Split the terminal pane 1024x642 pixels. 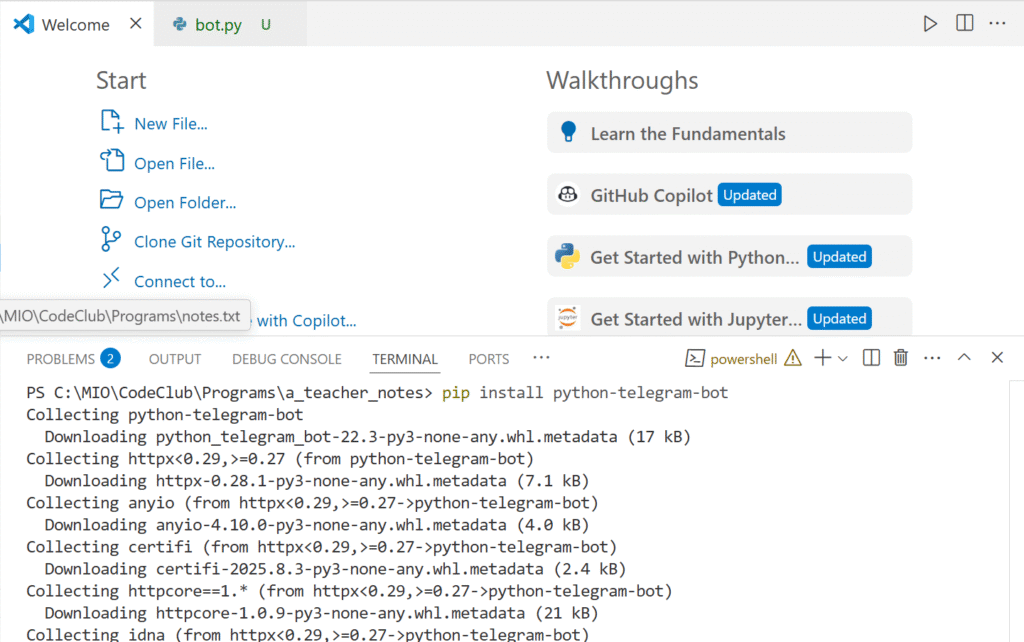click(871, 358)
